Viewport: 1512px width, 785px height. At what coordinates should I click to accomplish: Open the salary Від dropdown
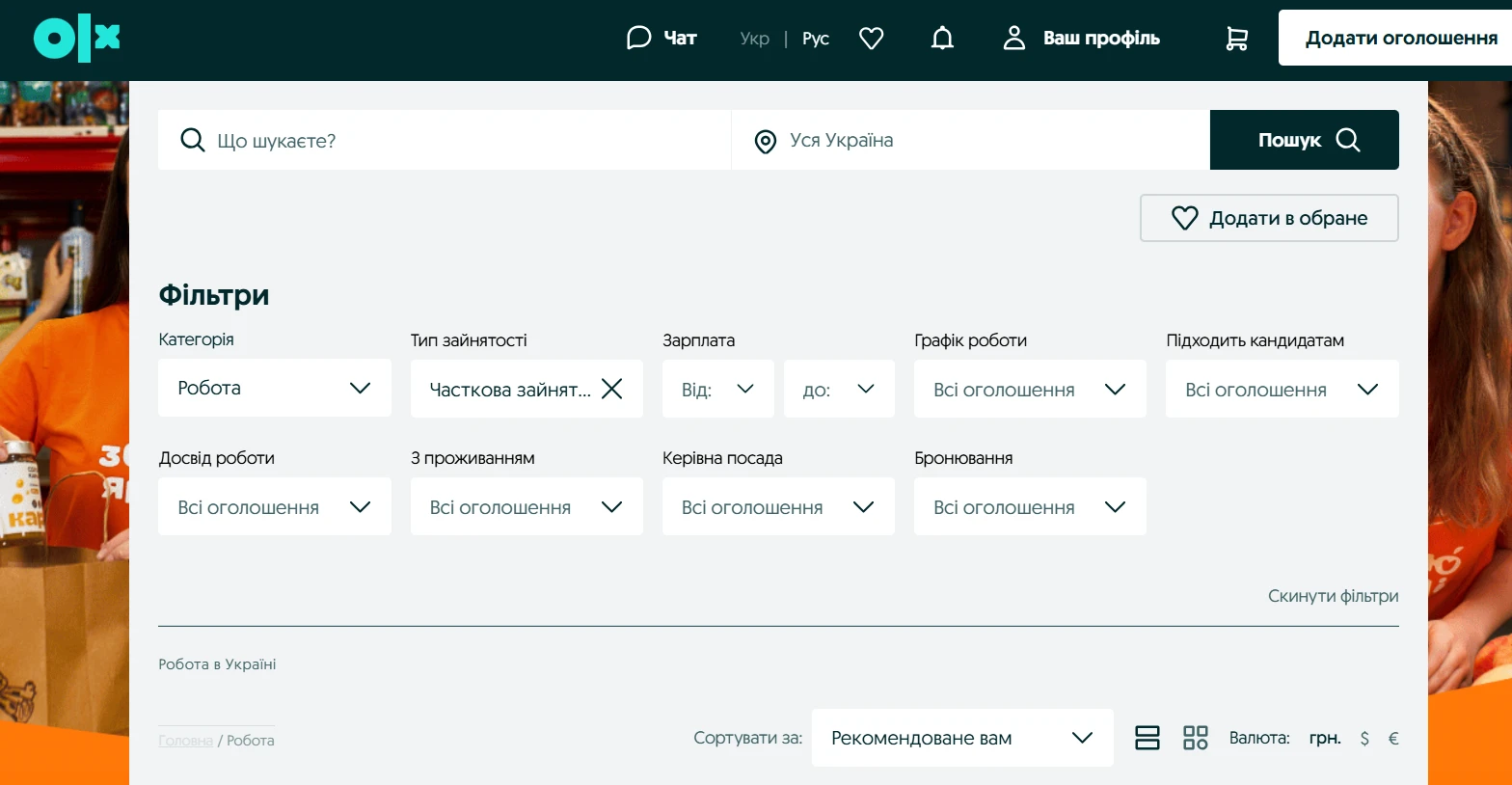pos(718,389)
